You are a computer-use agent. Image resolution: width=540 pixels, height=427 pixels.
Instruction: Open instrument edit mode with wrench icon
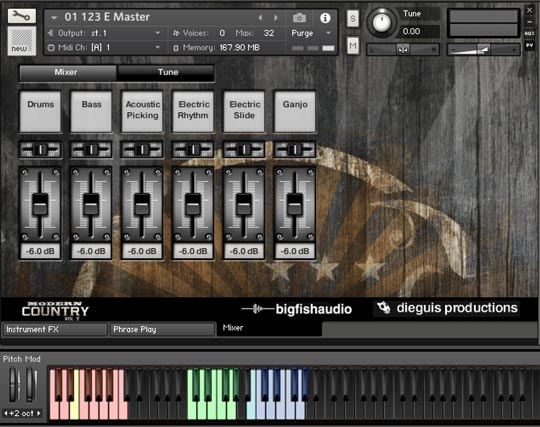click(x=22, y=16)
